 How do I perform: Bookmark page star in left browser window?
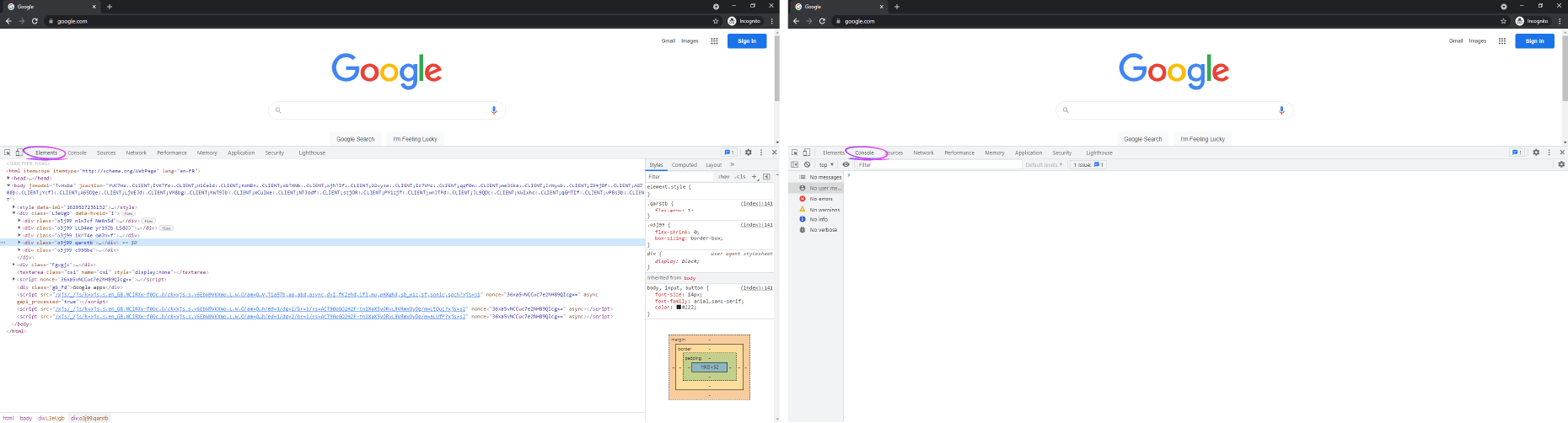(716, 21)
